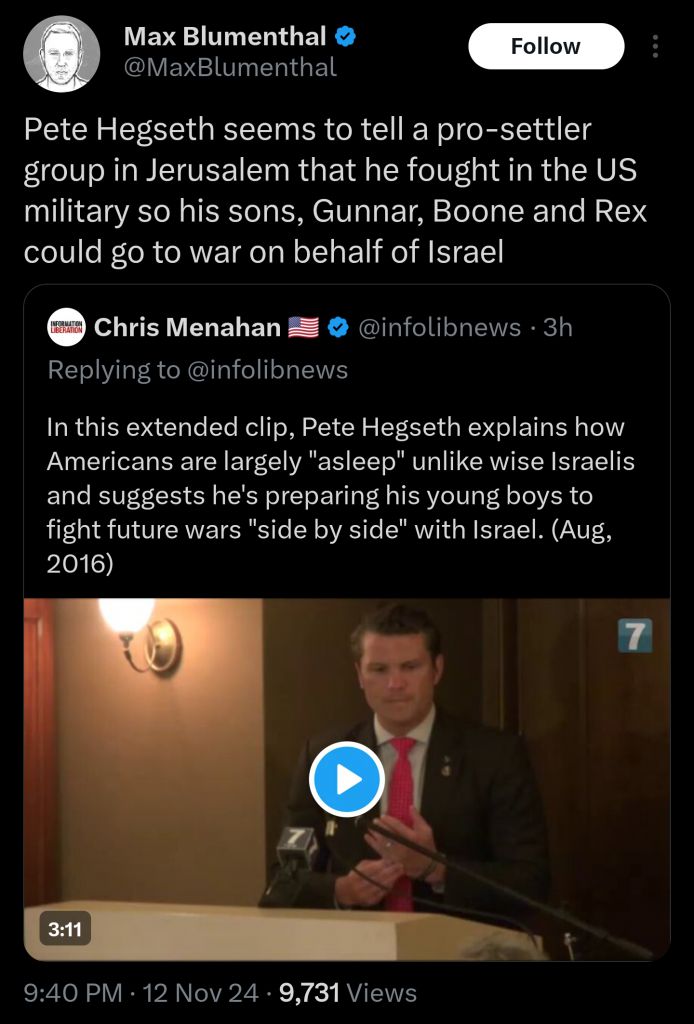The width and height of the screenshot is (694, 1024).
Task: Click the 9,731 Views count
Action: 348,993
